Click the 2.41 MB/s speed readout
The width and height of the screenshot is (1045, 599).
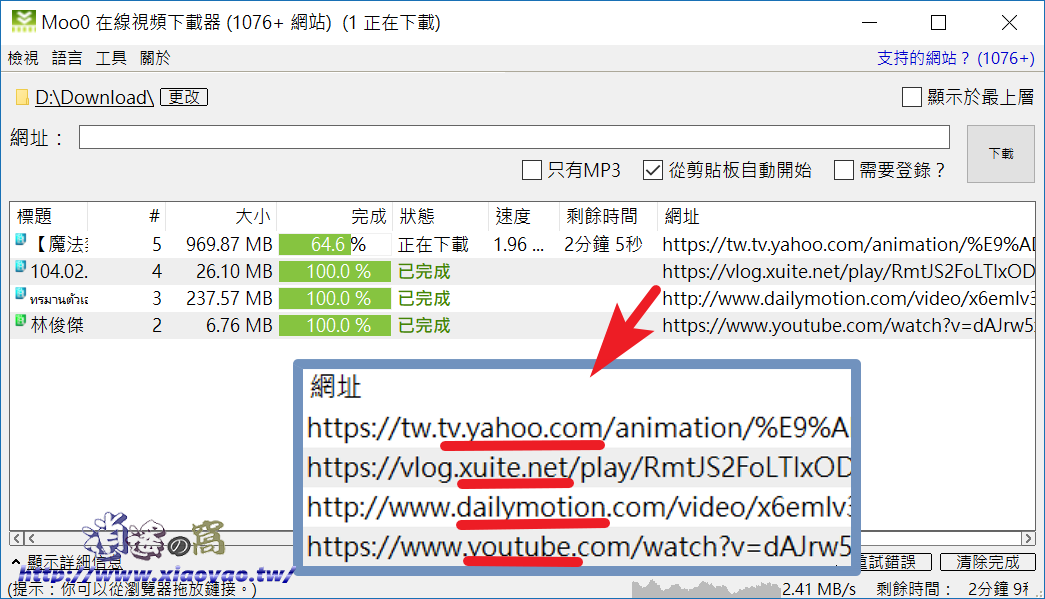point(818,589)
